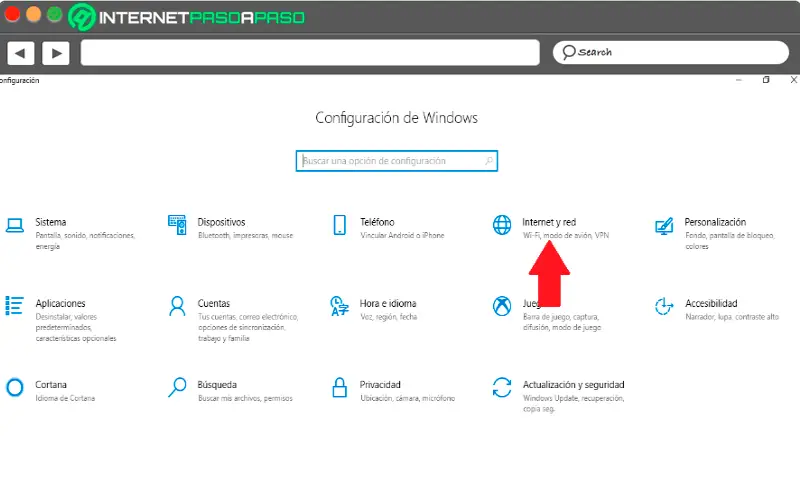Click the green window circle button

pyautogui.click(x=55, y=14)
